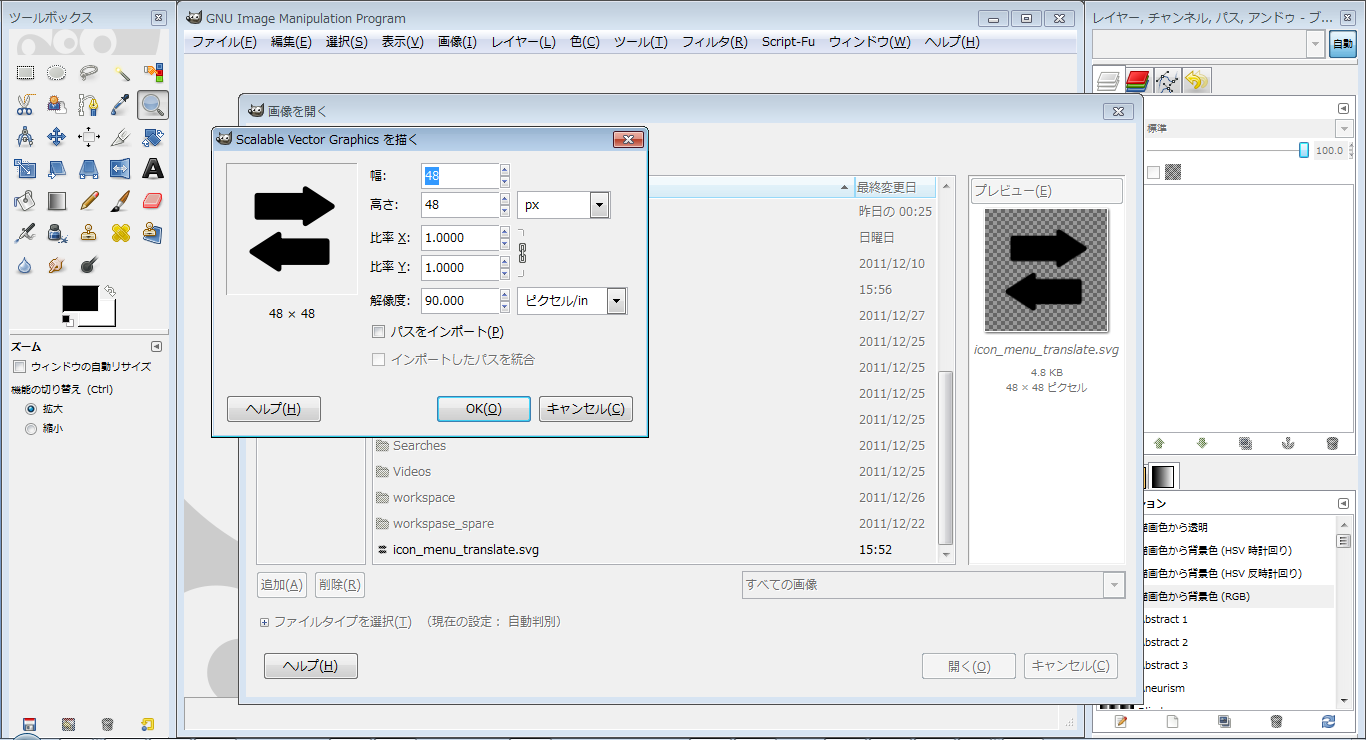The width and height of the screenshot is (1366, 740).
Task: Select the Smudge tool
Action: 56,265
